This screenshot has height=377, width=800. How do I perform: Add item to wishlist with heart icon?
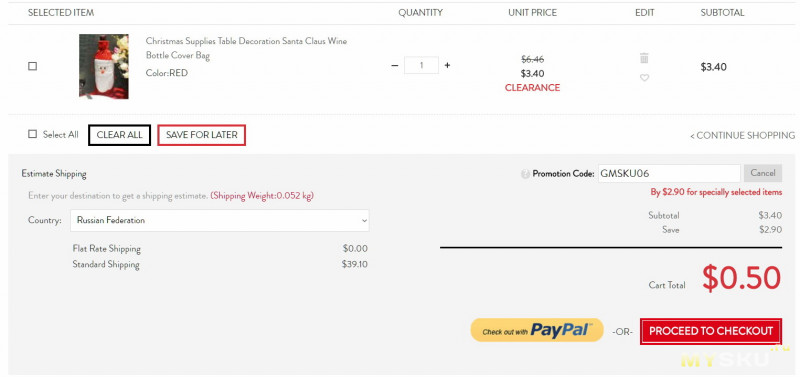click(644, 78)
